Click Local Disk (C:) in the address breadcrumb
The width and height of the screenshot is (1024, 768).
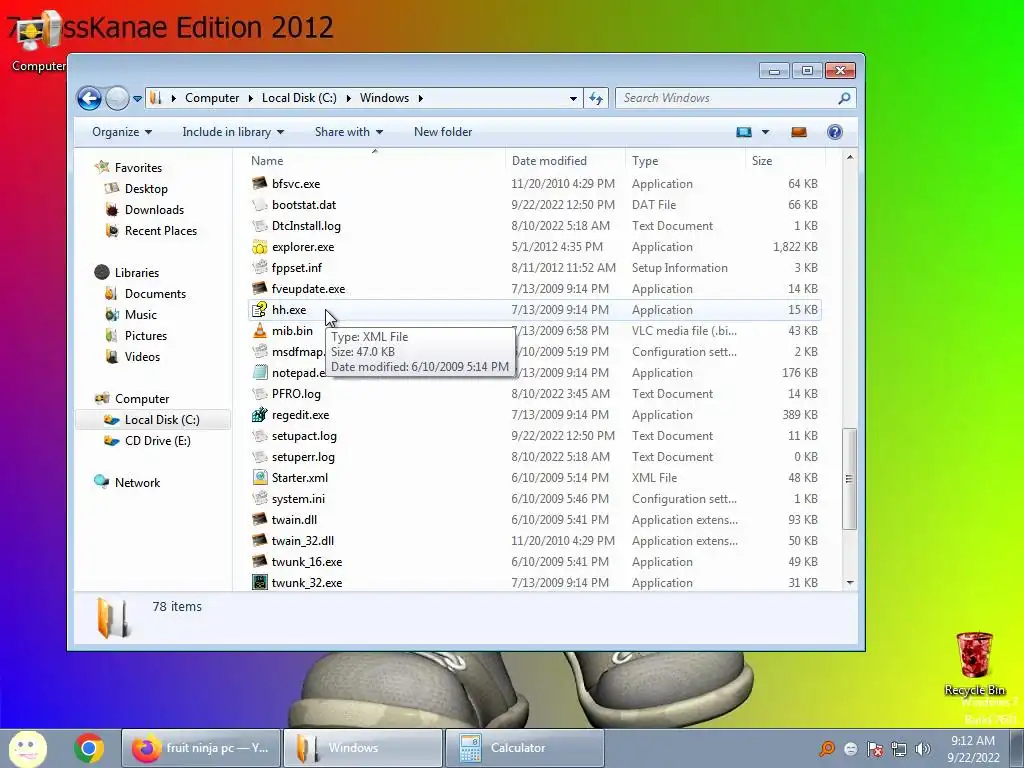299,98
